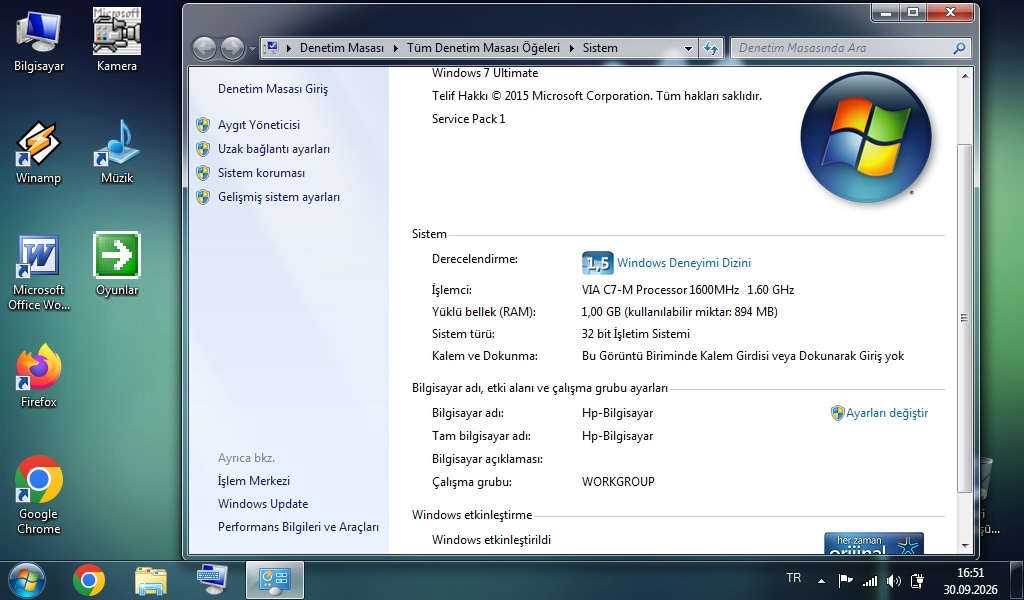Viewport: 1024px width, 600px height.
Task: Select Sistem breadcrumb segment
Action: 600,48
